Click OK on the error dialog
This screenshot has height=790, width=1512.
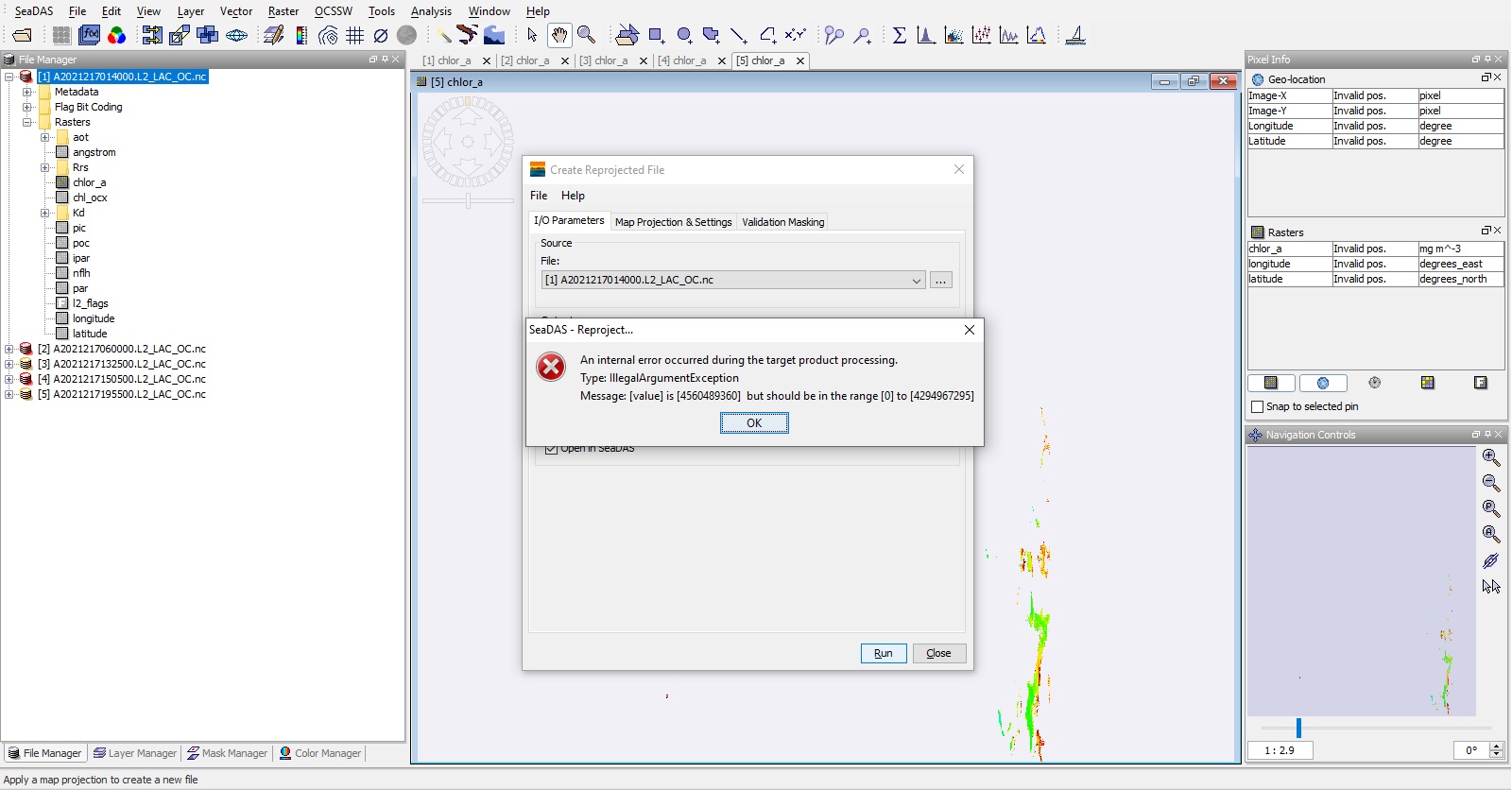pyautogui.click(x=754, y=423)
